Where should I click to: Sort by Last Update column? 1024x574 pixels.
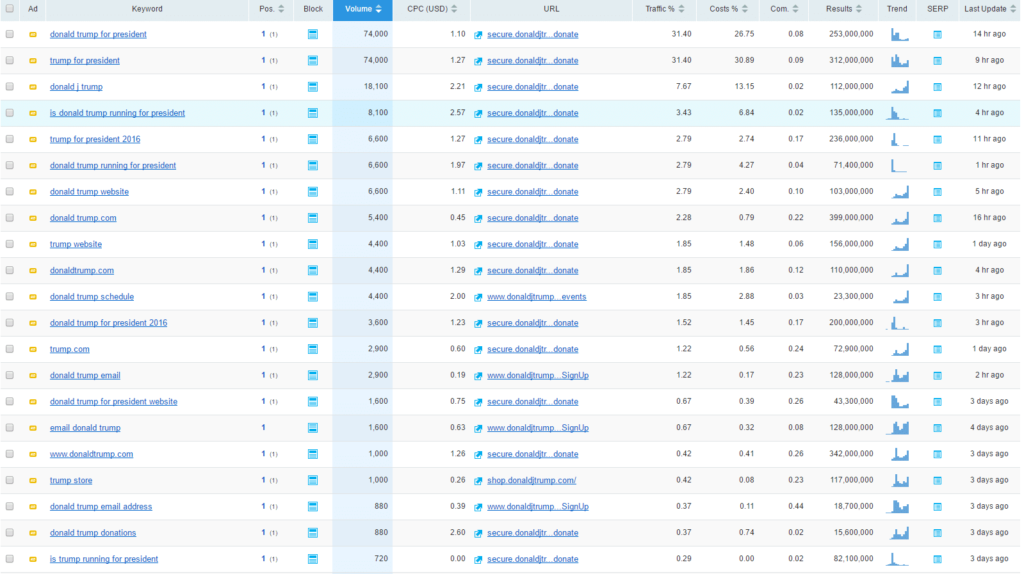click(989, 9)
